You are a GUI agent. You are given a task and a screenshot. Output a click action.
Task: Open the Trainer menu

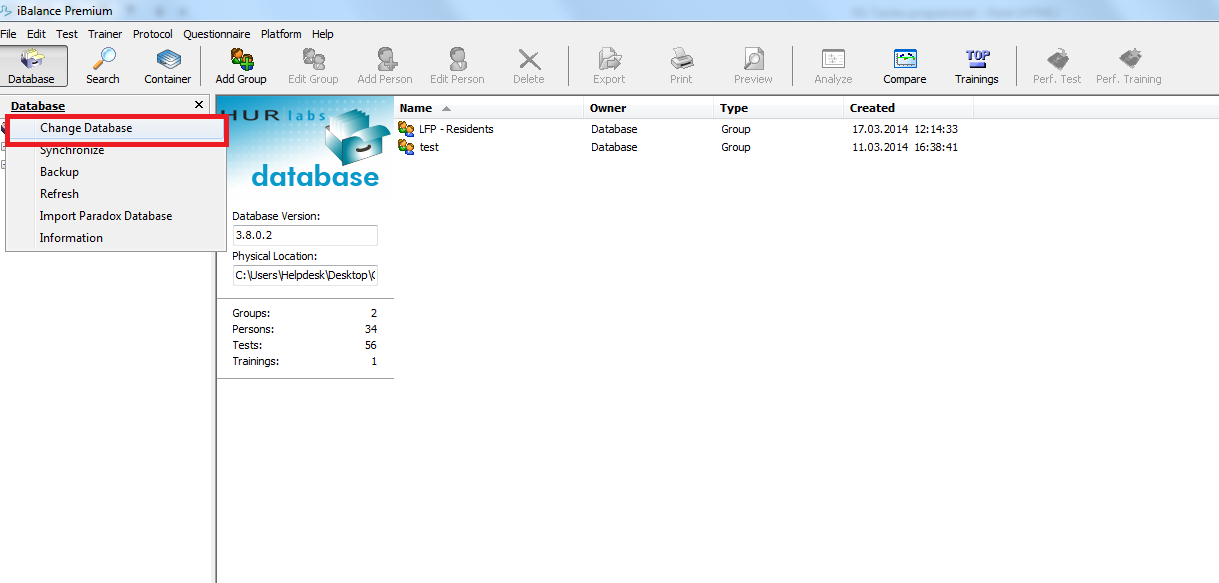[x=105, y=34]
